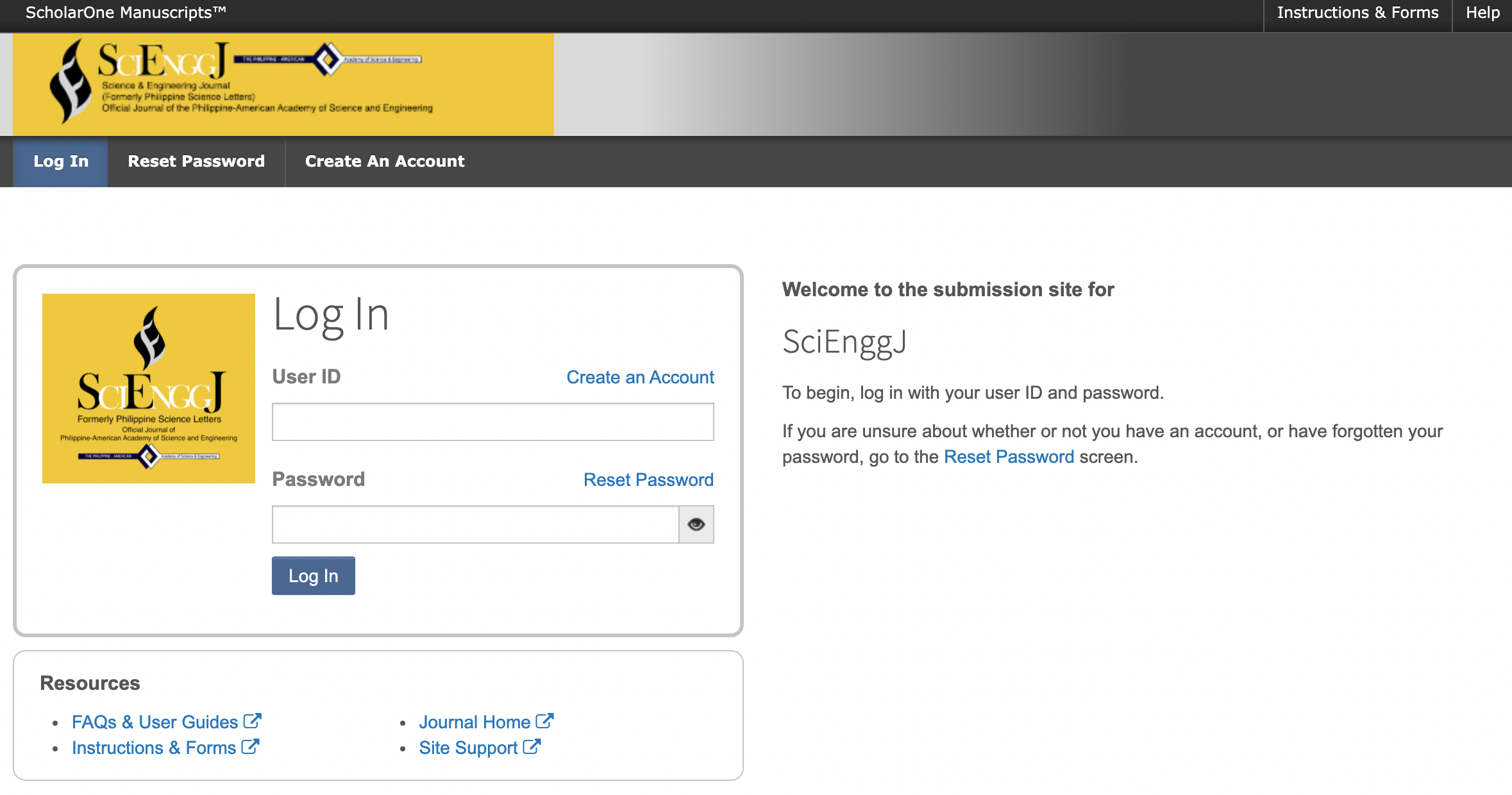
Task: Open the Log In navigation tab
Action: coord(61,162)
